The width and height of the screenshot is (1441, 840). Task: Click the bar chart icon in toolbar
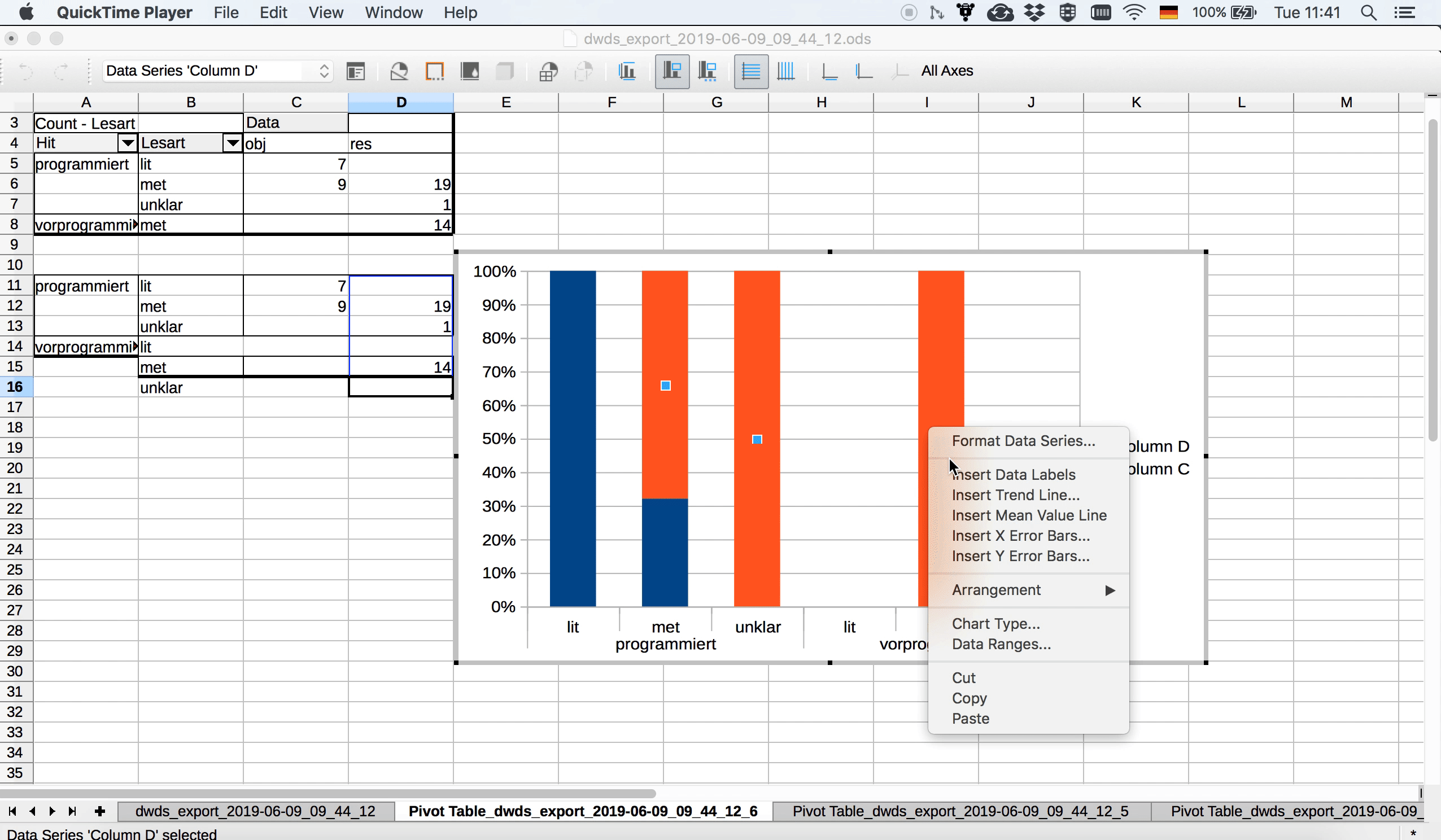coord(626,70)
